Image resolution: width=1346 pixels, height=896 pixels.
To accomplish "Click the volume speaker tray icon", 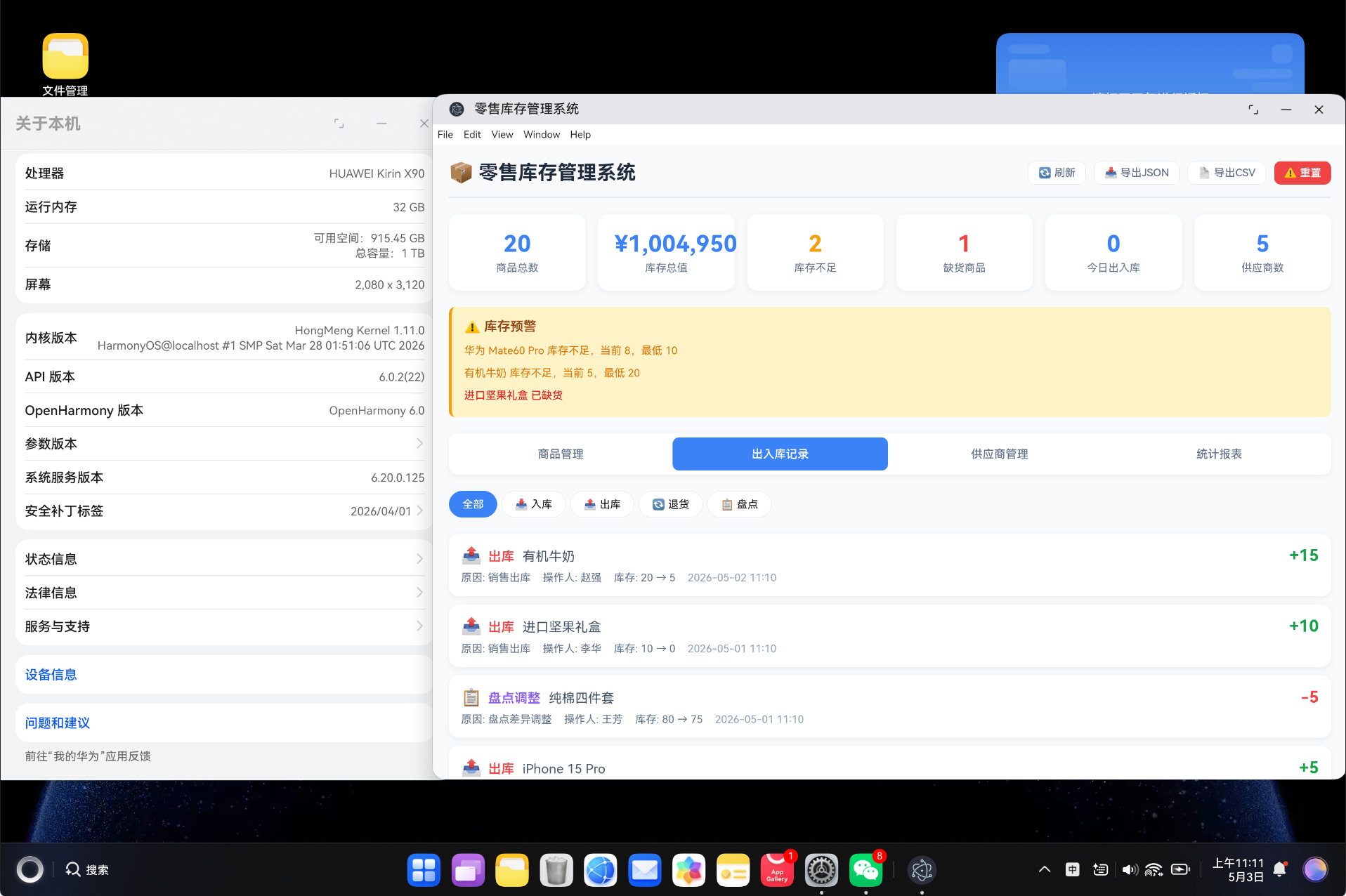I will click(1129, 869).
